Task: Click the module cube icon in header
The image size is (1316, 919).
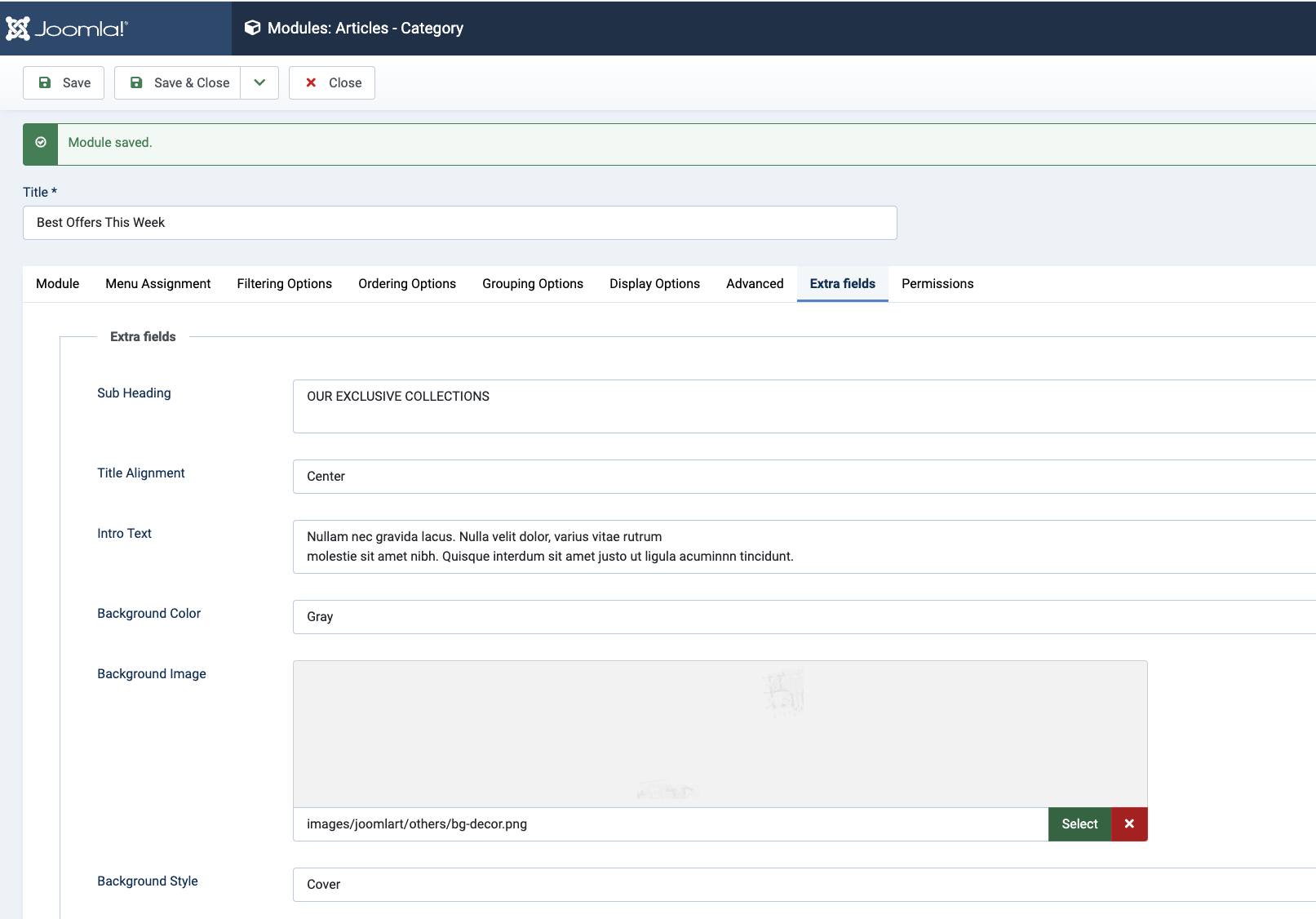Action: (253, 28)
